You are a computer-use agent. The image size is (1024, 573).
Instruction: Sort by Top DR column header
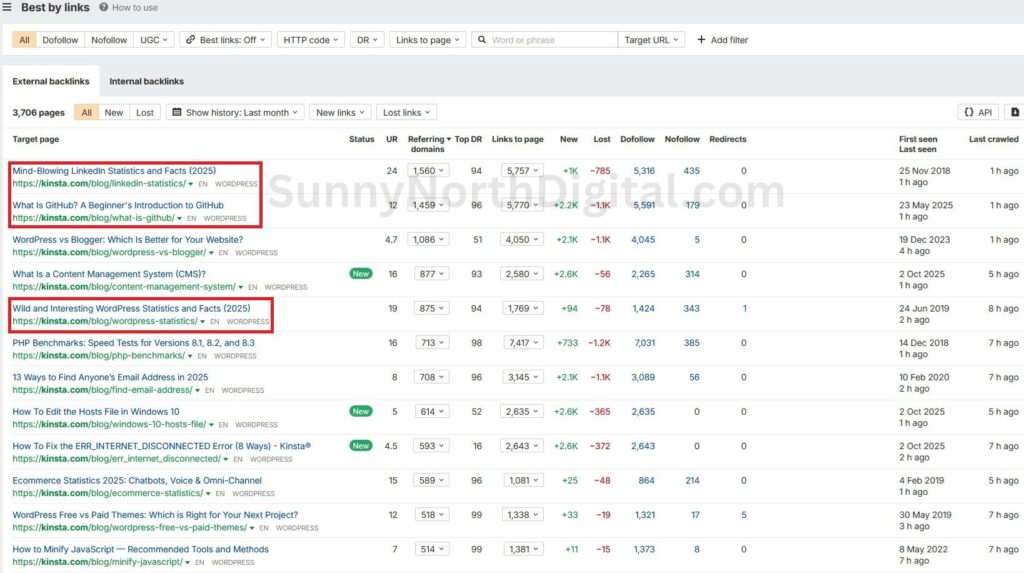(x=468, y=139)
